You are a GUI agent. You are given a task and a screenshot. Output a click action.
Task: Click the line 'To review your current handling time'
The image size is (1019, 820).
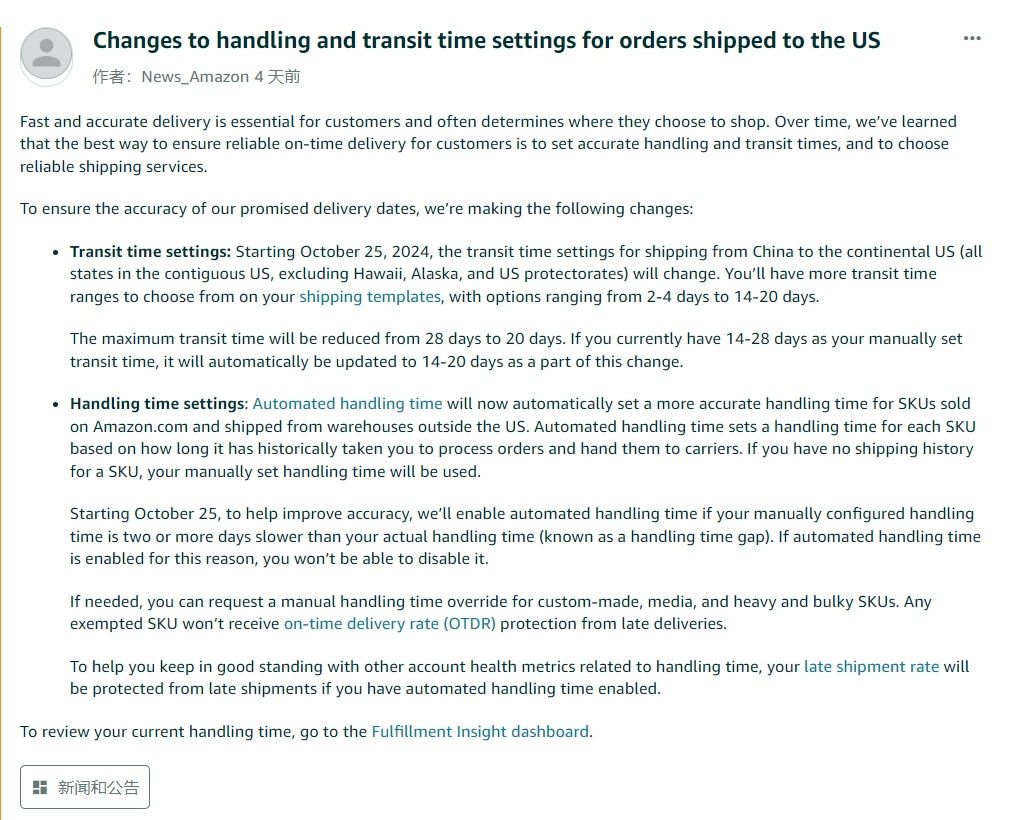pos(306,732)
